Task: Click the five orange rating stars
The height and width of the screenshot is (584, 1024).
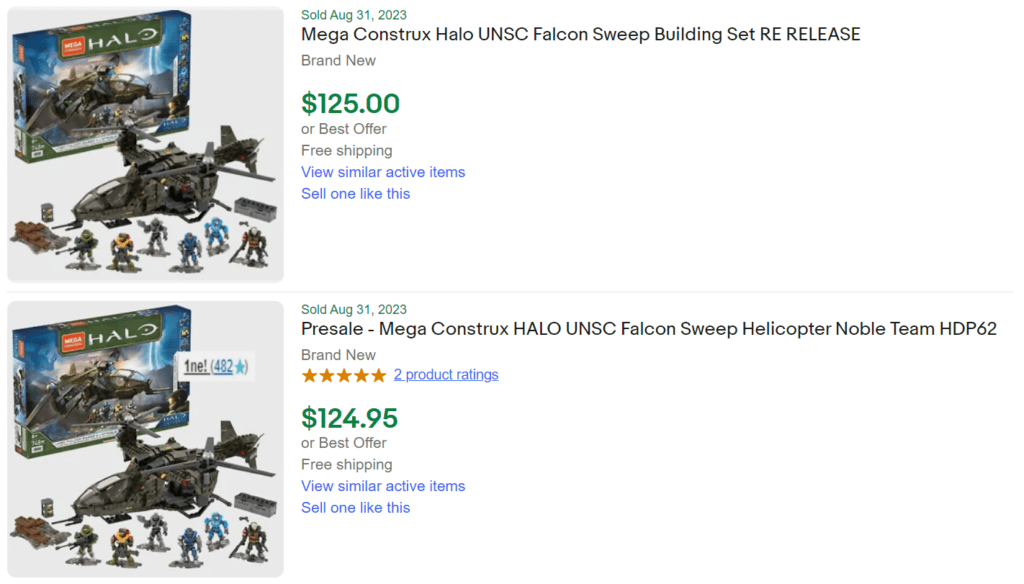Action: click(x=343, y=374)
